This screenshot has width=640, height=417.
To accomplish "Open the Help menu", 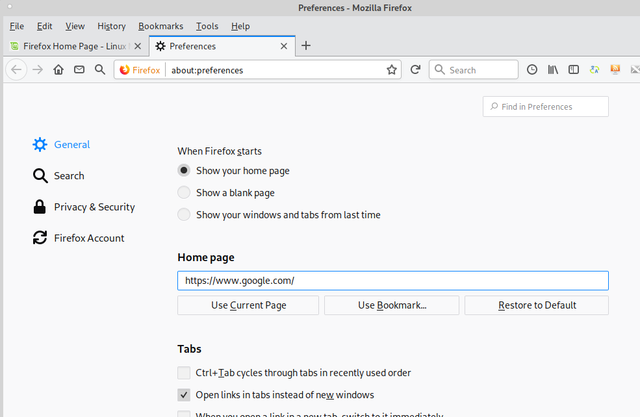I will (240, 26).
